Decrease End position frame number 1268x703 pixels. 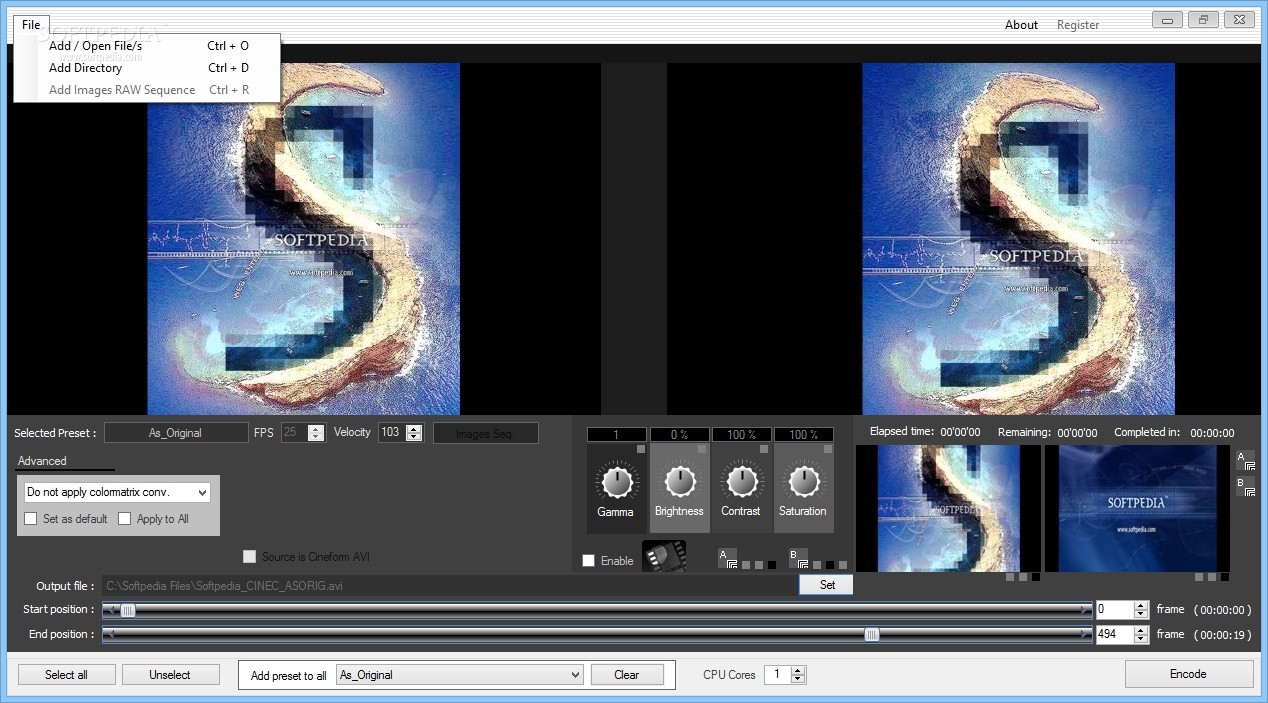1141,639
